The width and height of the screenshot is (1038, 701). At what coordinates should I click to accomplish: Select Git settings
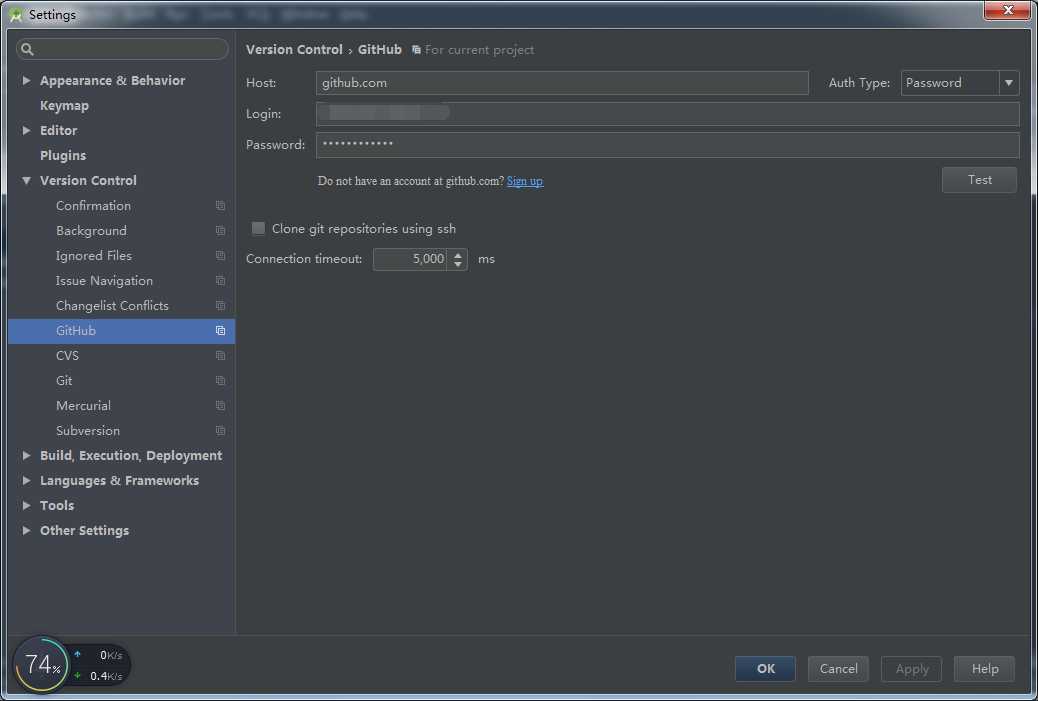click(64, 381)
